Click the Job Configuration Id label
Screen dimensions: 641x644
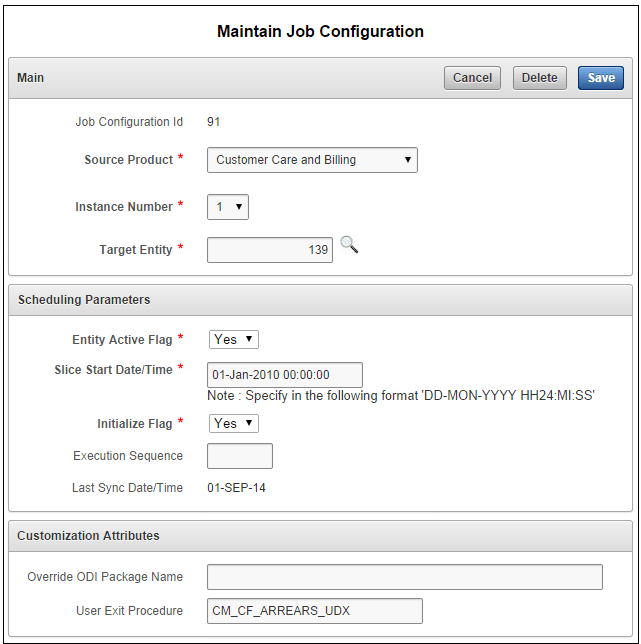click(129, 122)
